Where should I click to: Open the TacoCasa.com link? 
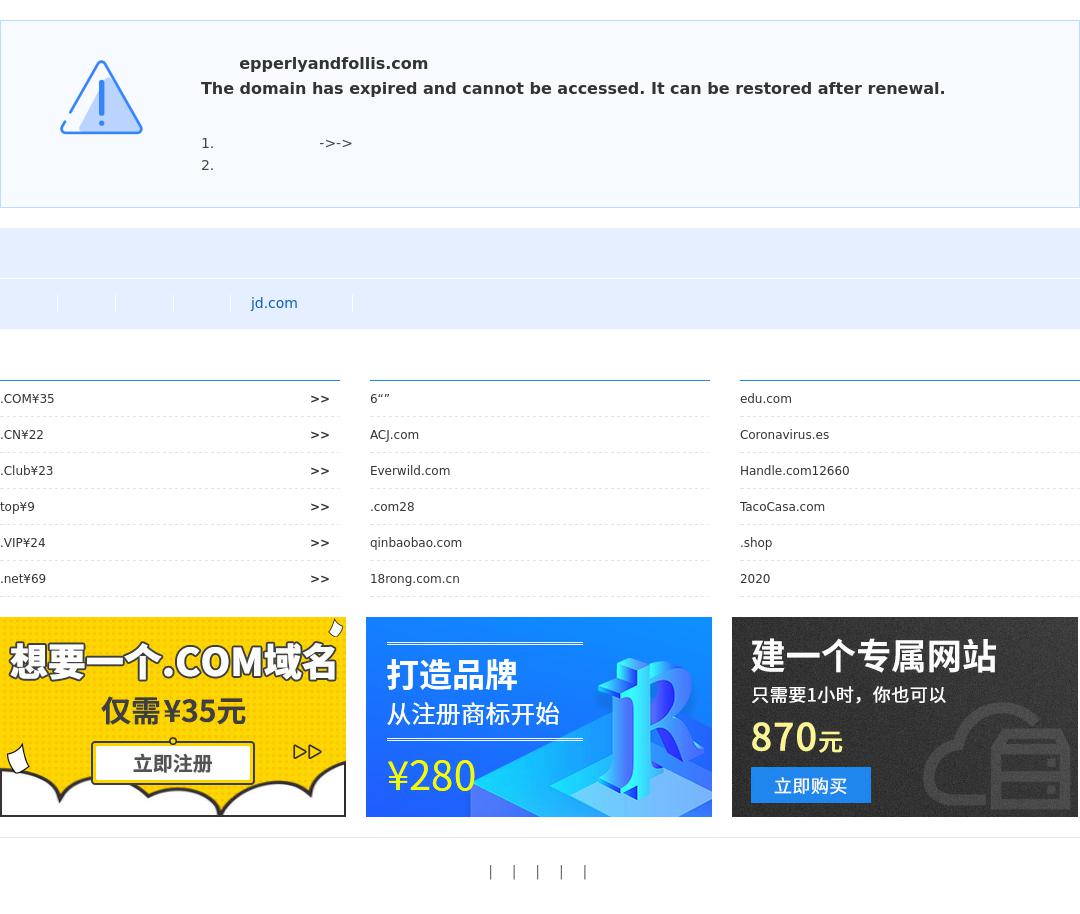click(x=782, y=507)
